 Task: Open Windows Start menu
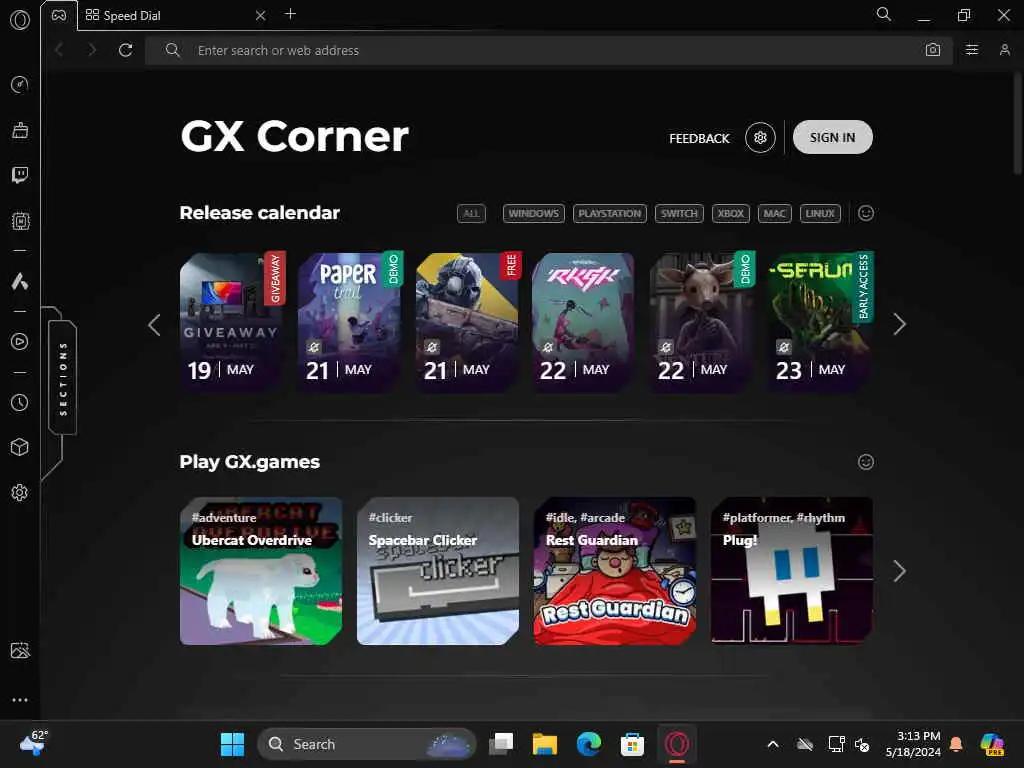coord(232,744)
